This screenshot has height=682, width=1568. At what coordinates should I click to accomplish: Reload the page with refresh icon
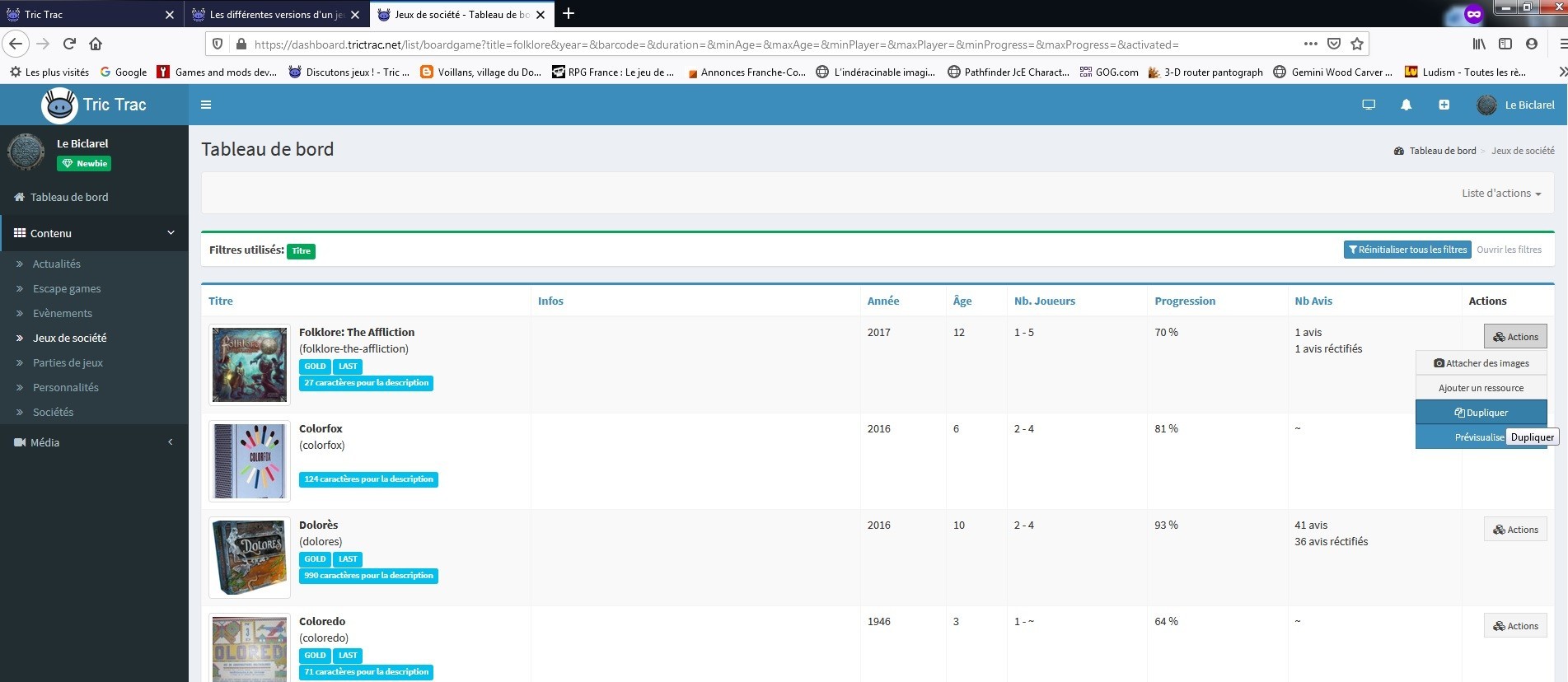[69, 44]
